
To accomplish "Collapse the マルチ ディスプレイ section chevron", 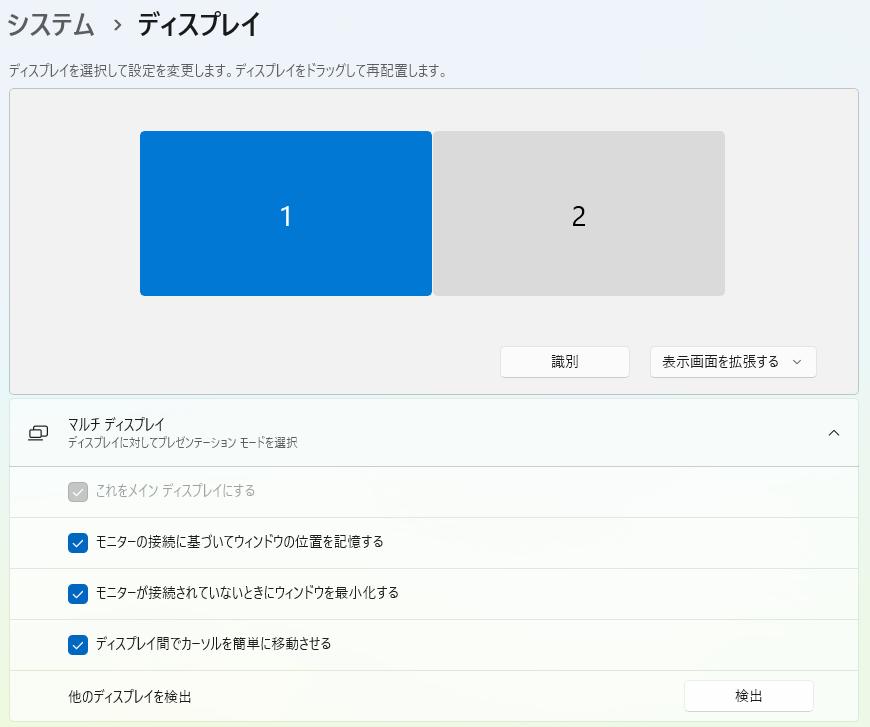I will point(834,433).
